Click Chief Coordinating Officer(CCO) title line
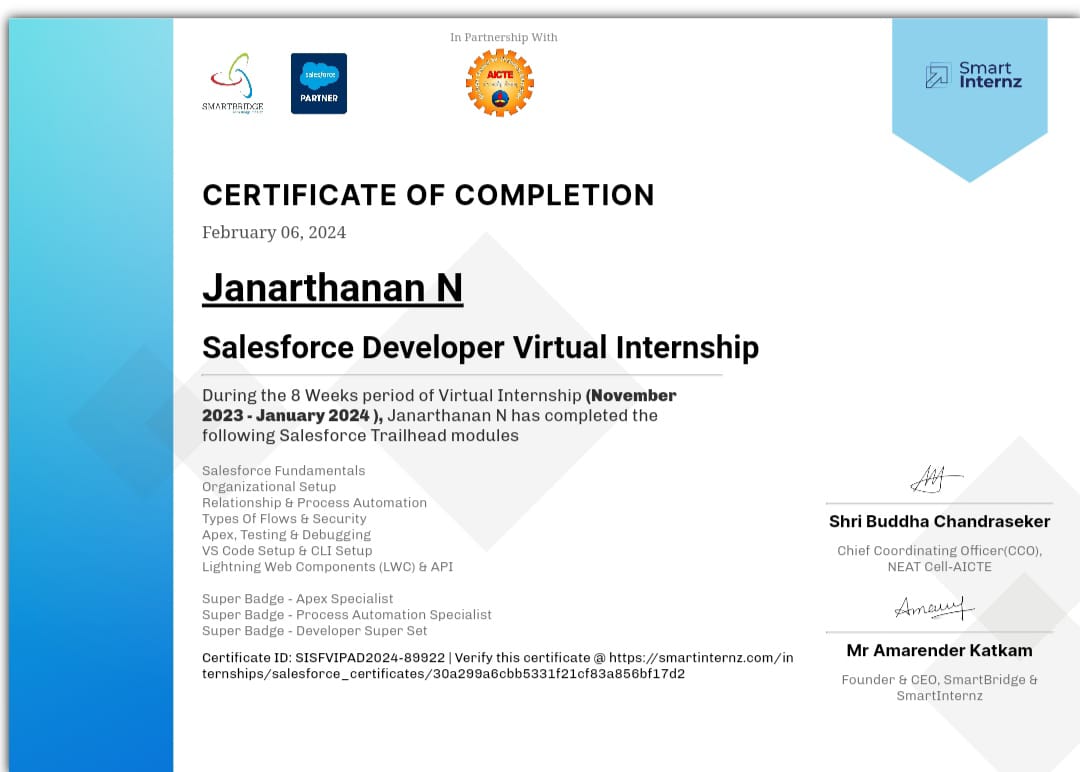The height and width of the screenshot is (772, 1080). 939,551
